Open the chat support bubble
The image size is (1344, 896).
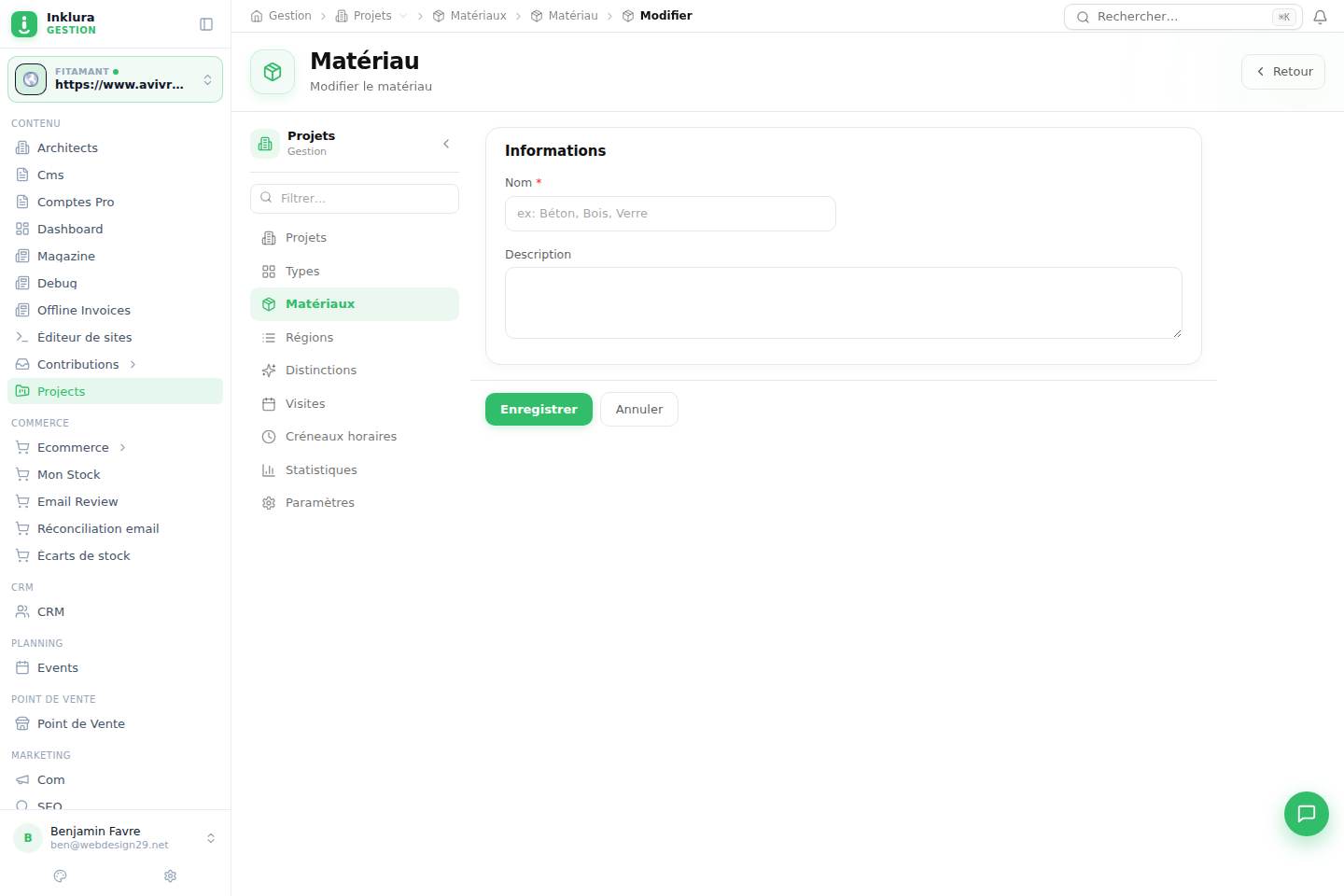pos(1307,814)
